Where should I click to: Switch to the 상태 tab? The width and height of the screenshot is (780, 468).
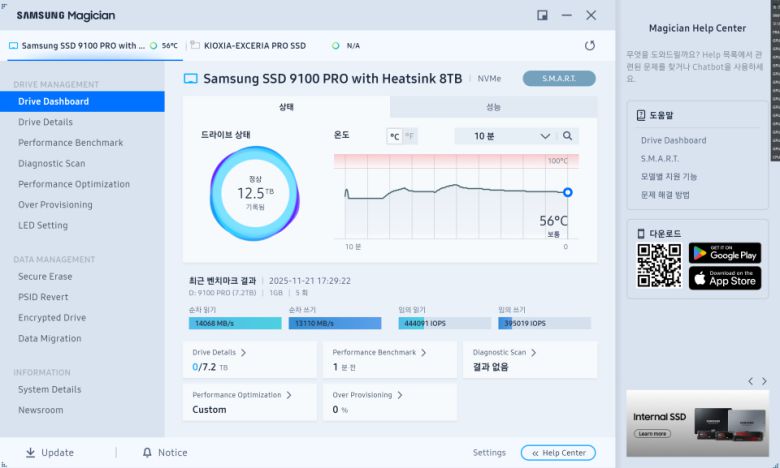pos(286,107)
